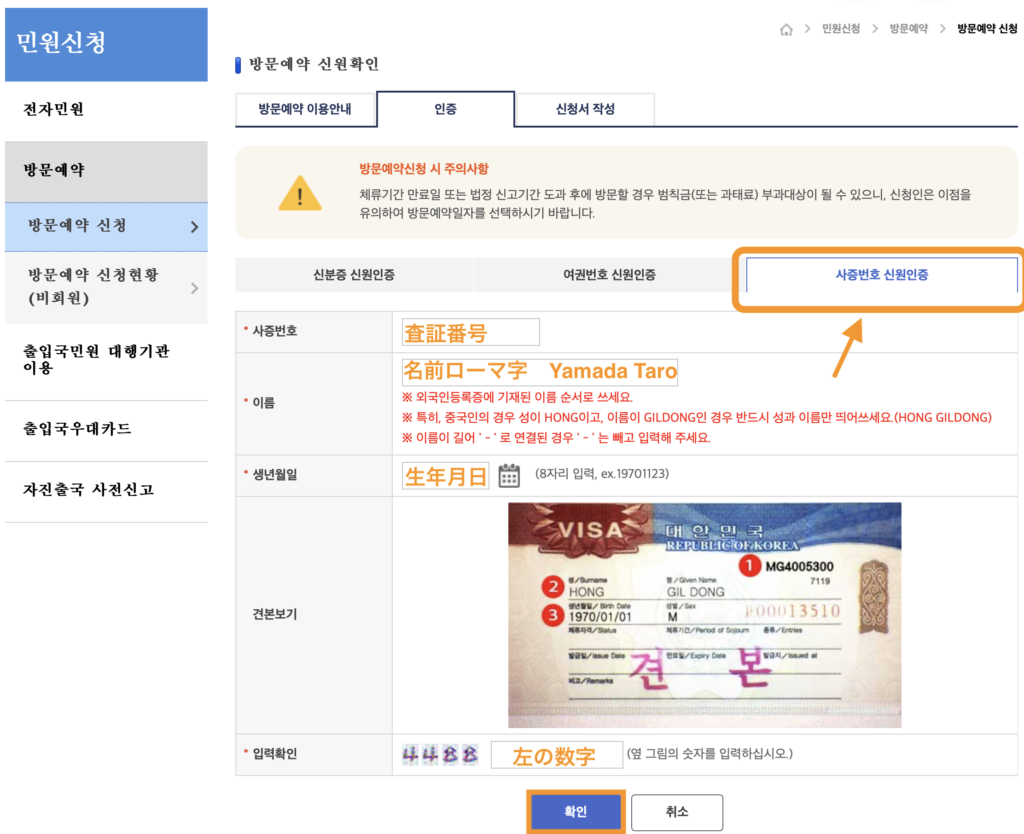This screenshot has width=1024, height=834.
Task: Click the captcha number image
Action: 440,754
